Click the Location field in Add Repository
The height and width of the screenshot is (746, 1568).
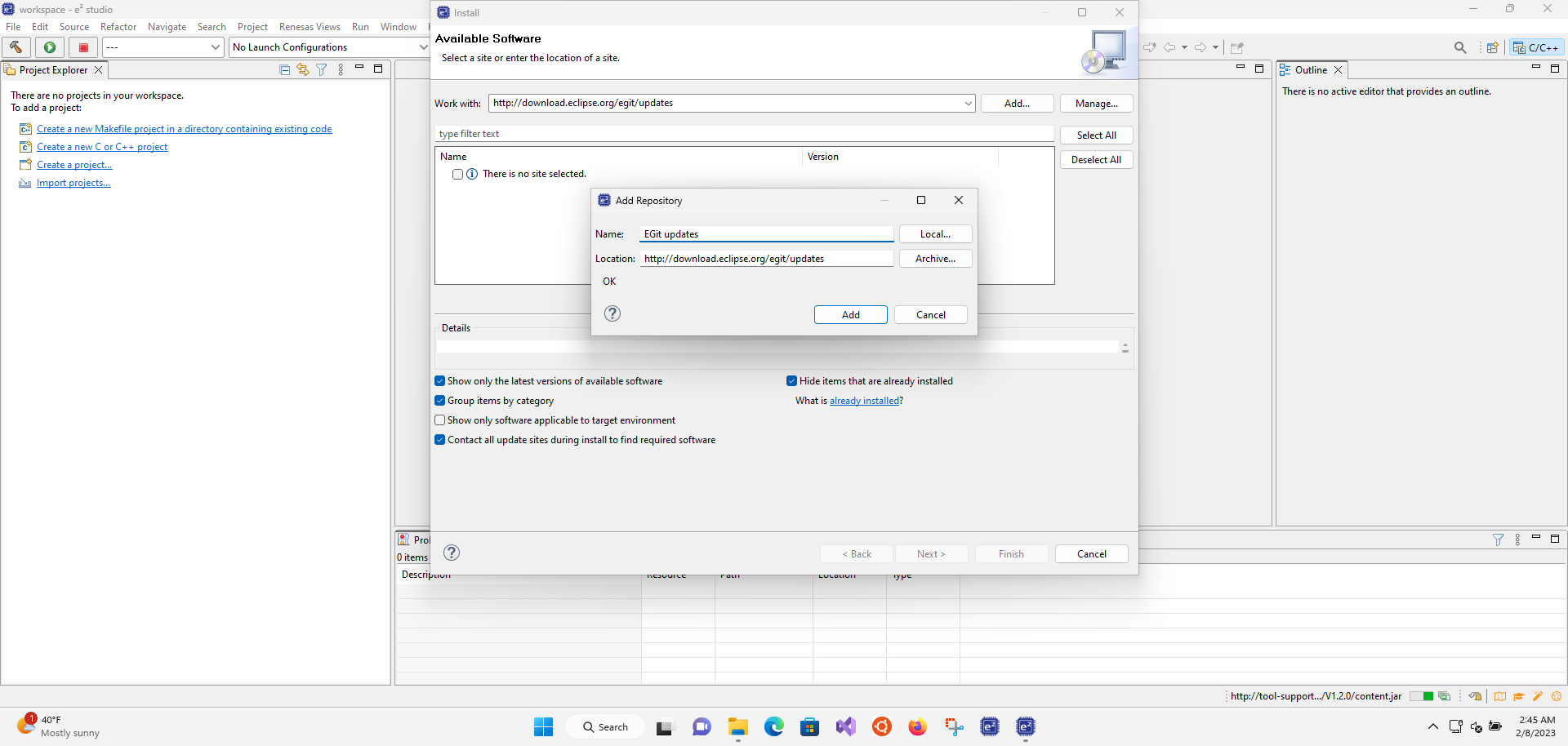click(x=767, y=259)
